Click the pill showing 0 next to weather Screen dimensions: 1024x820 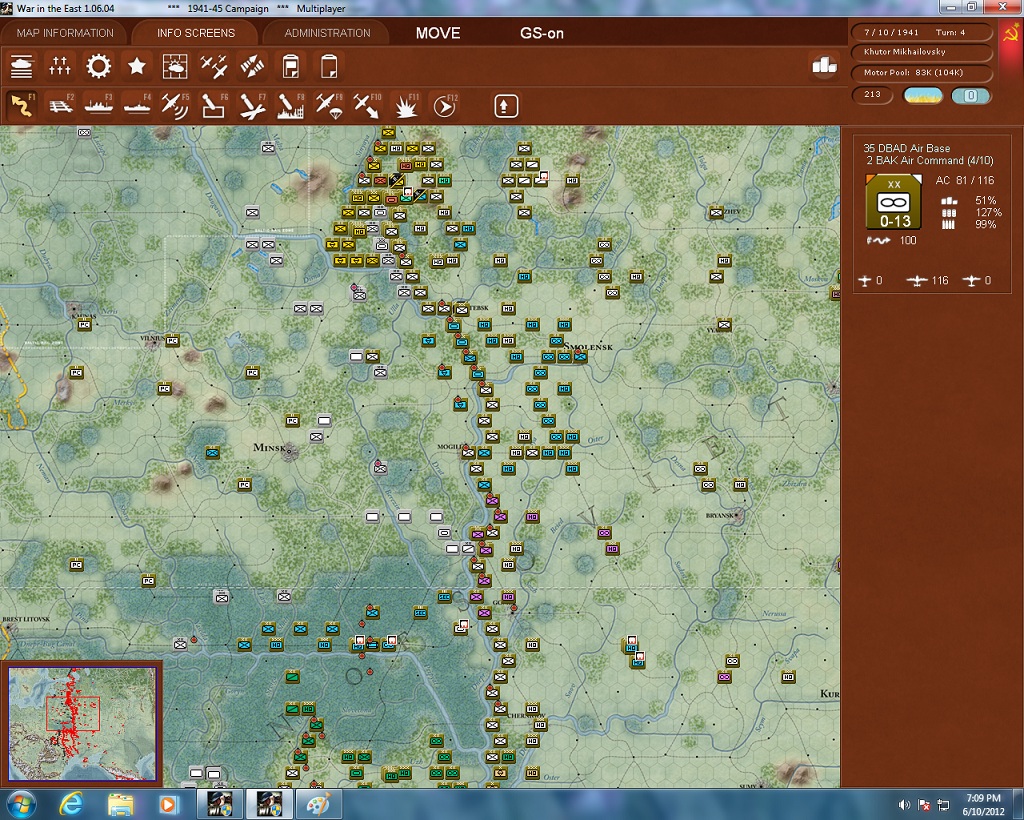coord(971,96)
